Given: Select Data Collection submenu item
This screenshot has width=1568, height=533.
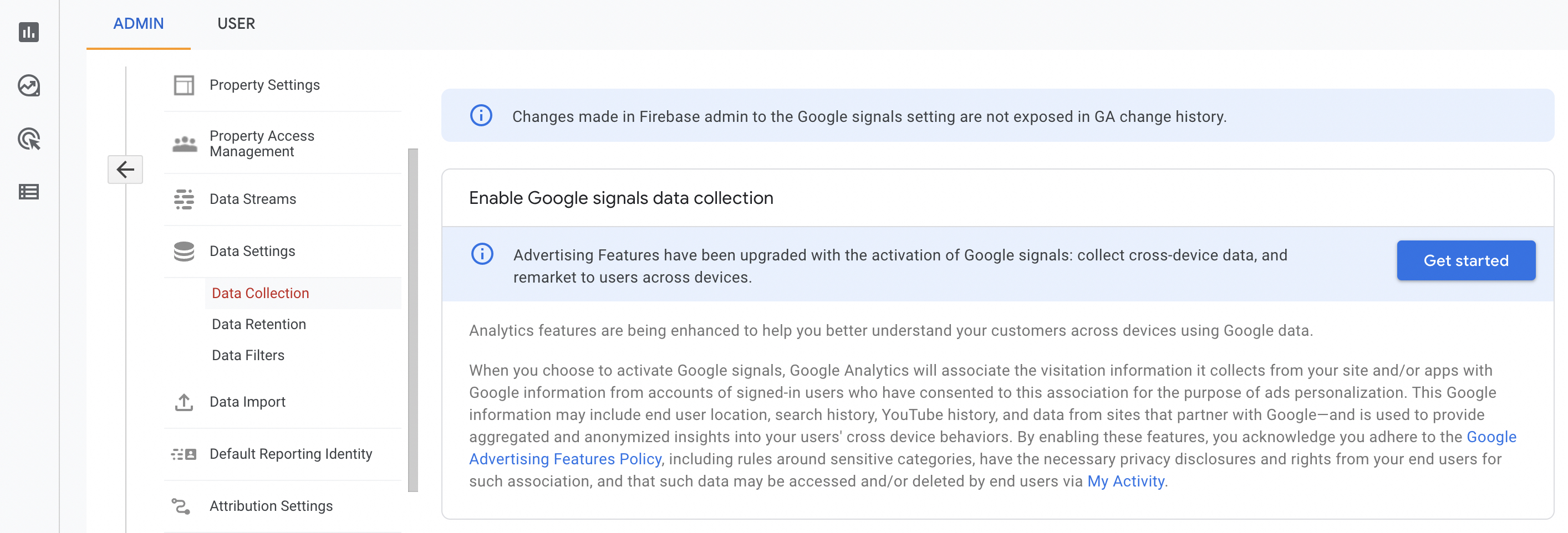Looking at the screenshot, I should pos(261,293).
